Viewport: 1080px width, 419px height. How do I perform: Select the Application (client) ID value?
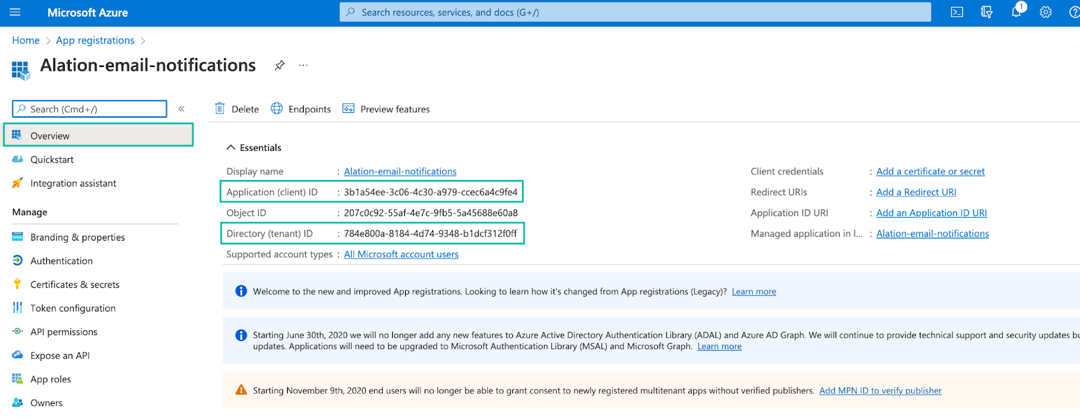tap(430, 192)
